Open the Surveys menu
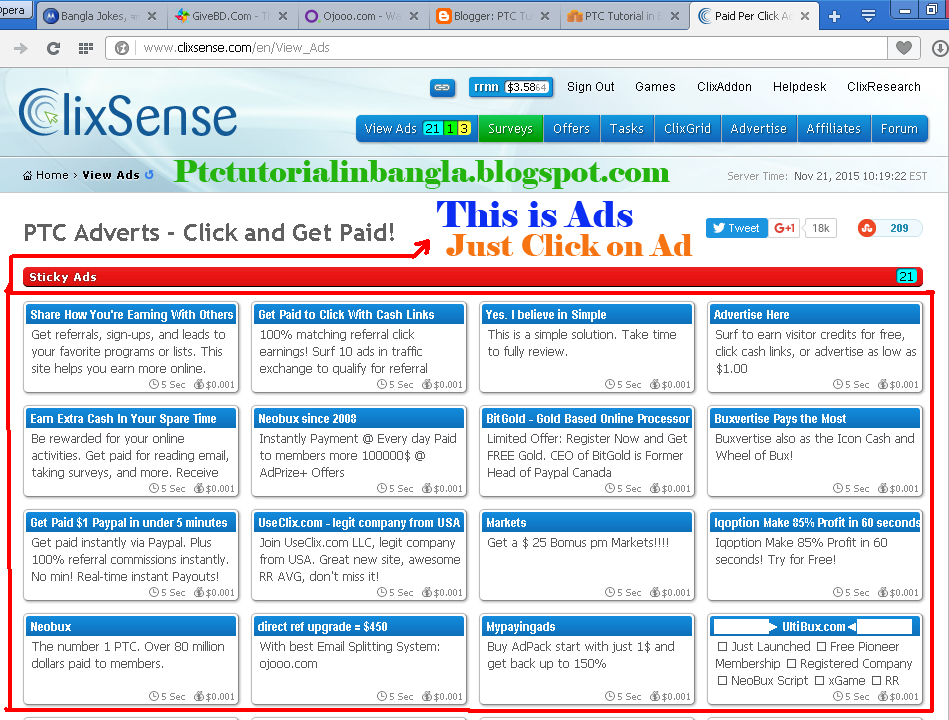Screen dimensions: 949x720 click(510, 129)
